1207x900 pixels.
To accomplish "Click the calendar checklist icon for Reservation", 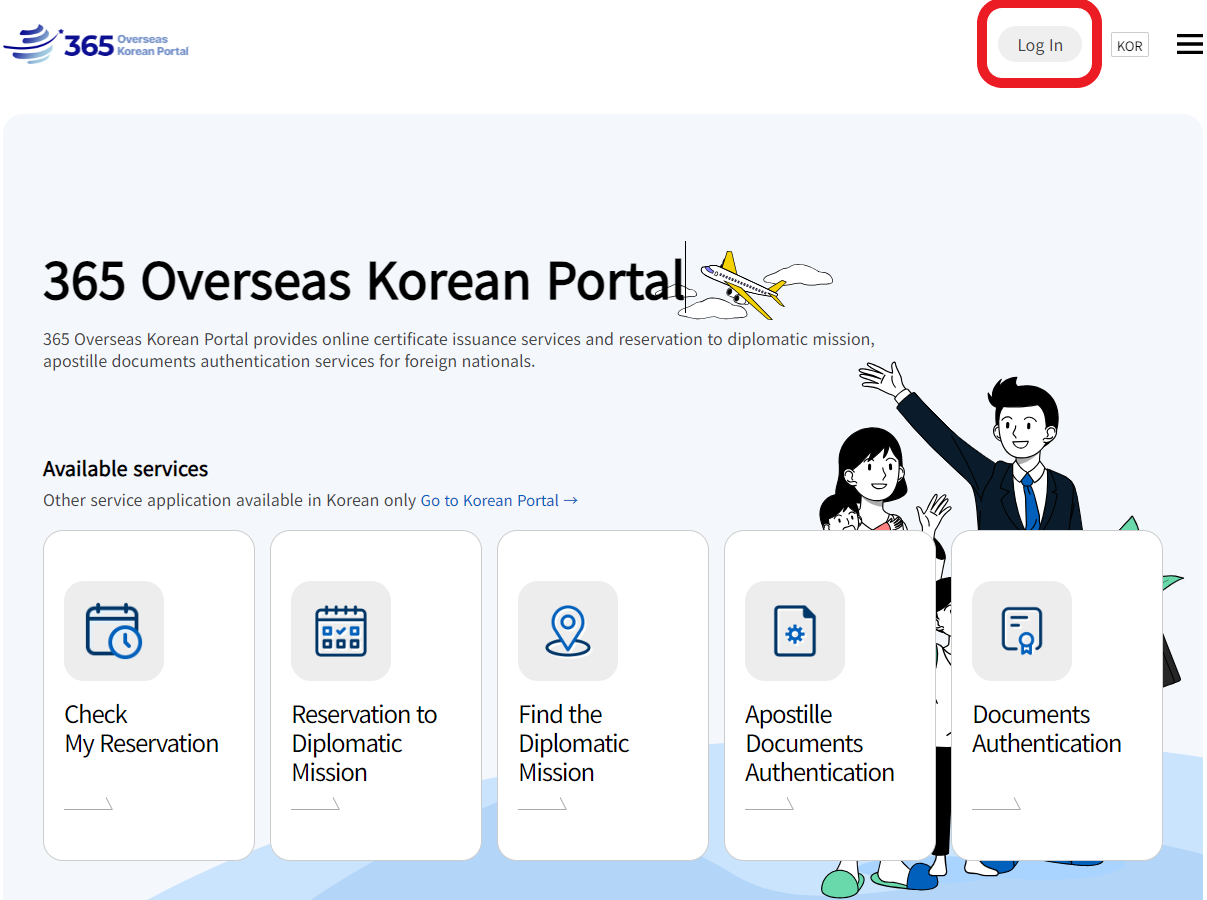I will (341, 631).
